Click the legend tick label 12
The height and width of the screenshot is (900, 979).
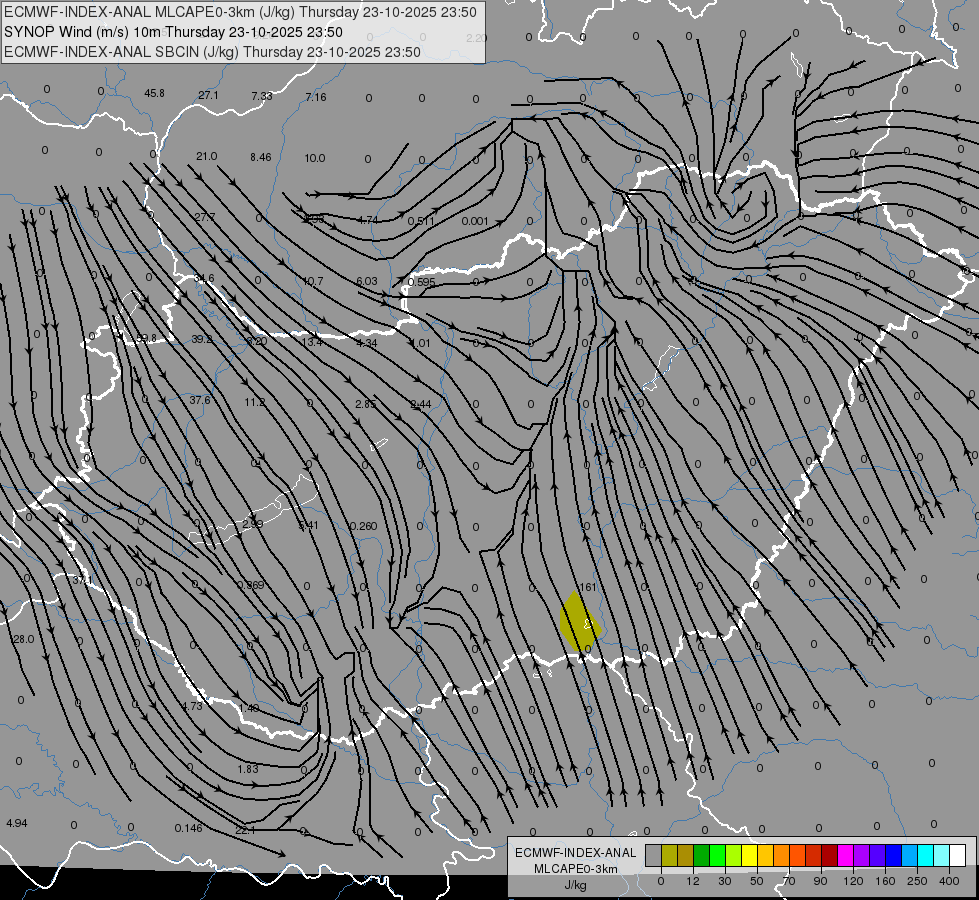692,881
